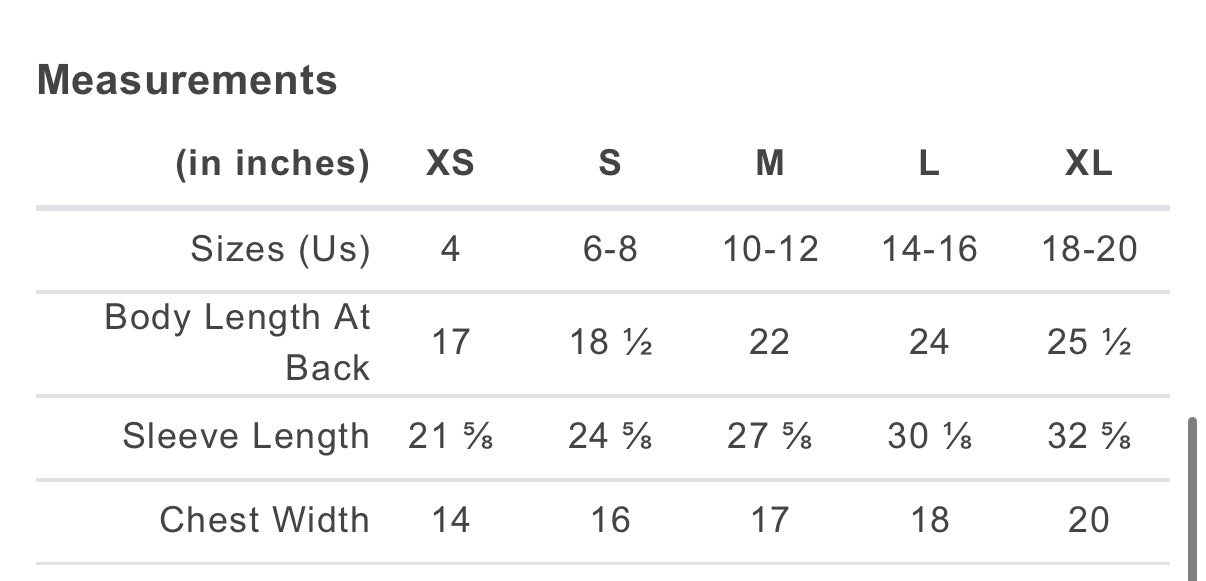The image size is (1206, 581).
Task: Select XS sleeve length 21 ⅝ cell
Action: tap(450, 437)
